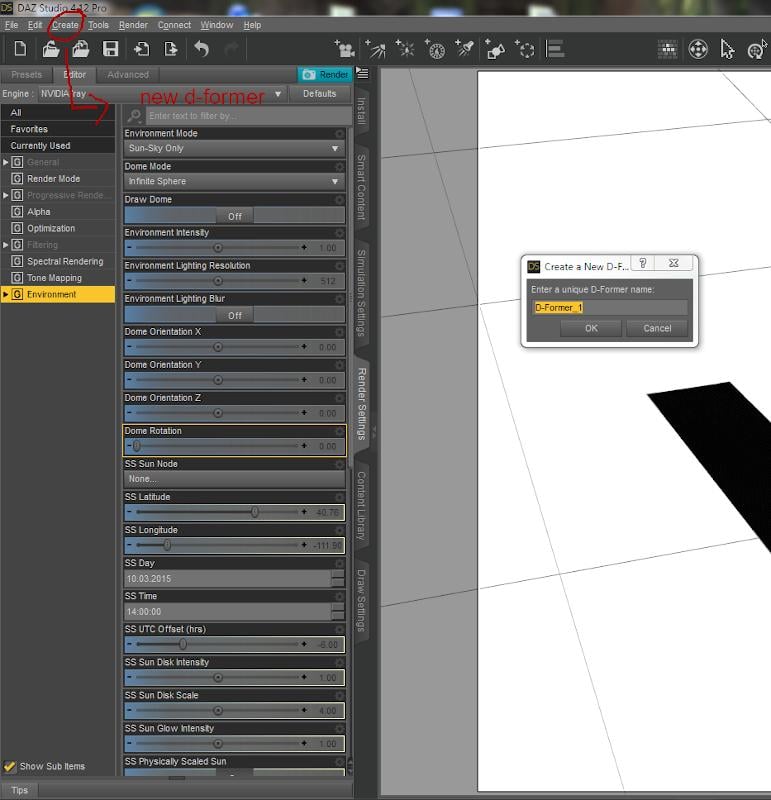This screenshot has width=771, height=800.
Task: Open the Engine NVIDIA Iray dropdown
Action: 161,94
